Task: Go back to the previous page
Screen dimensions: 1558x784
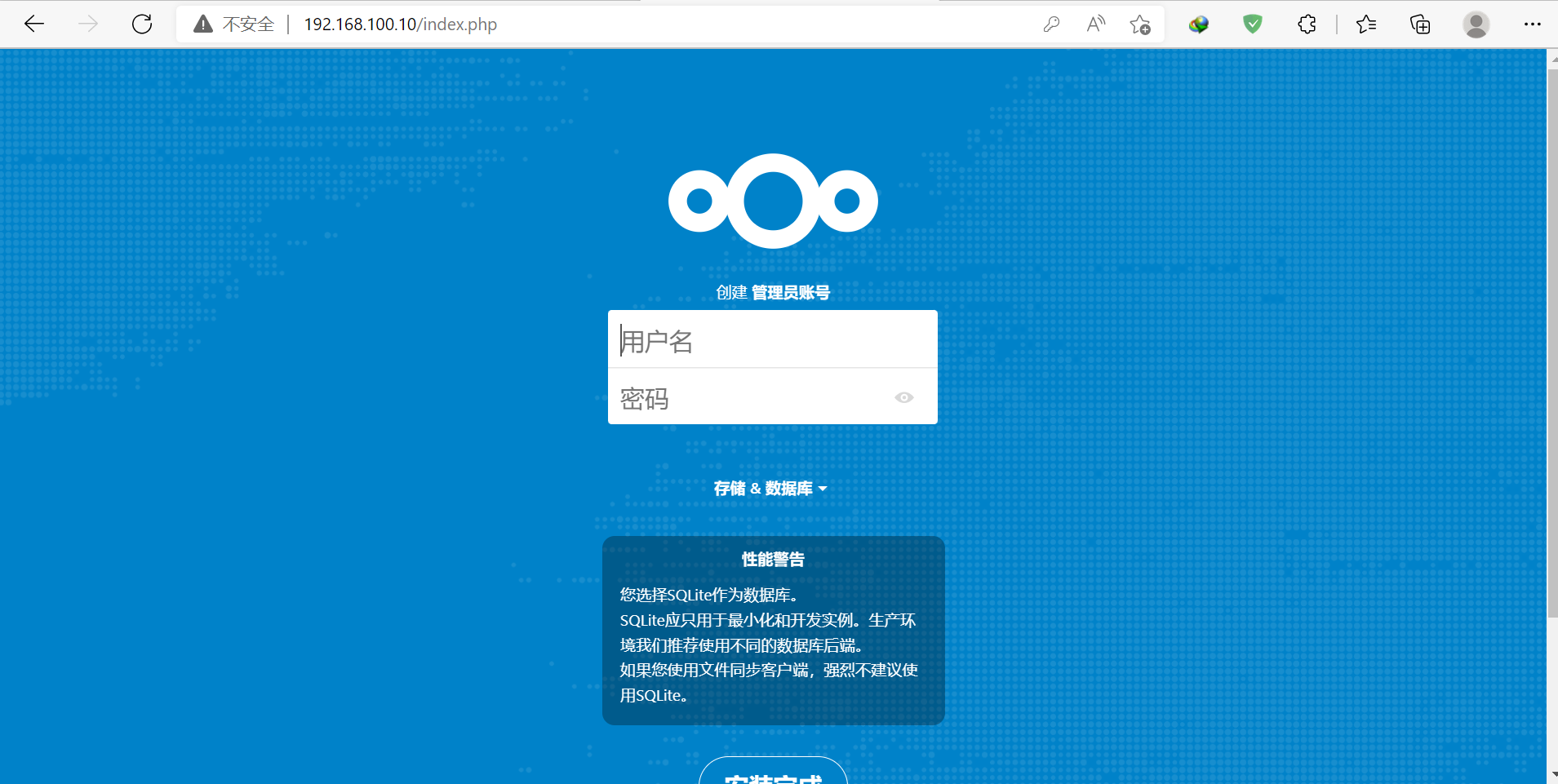Action: pyautogui.click(x=34, y=24)
